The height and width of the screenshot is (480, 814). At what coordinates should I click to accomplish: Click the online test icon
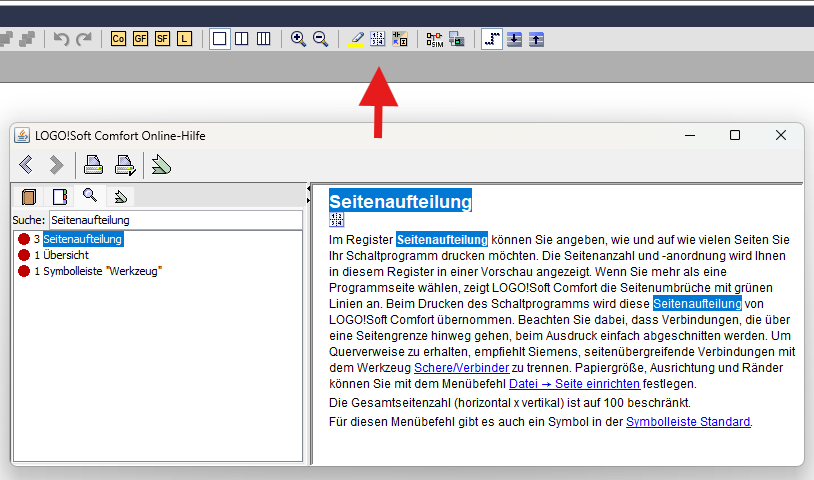click(x=457, y=39)
